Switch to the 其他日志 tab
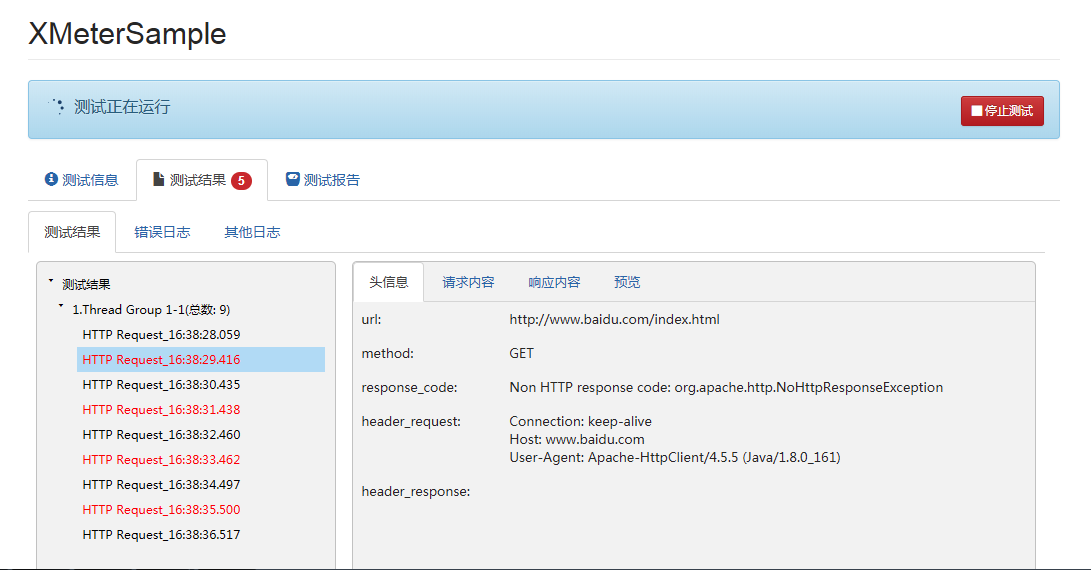Screen dimensions: 1091x570 [252, 232]
